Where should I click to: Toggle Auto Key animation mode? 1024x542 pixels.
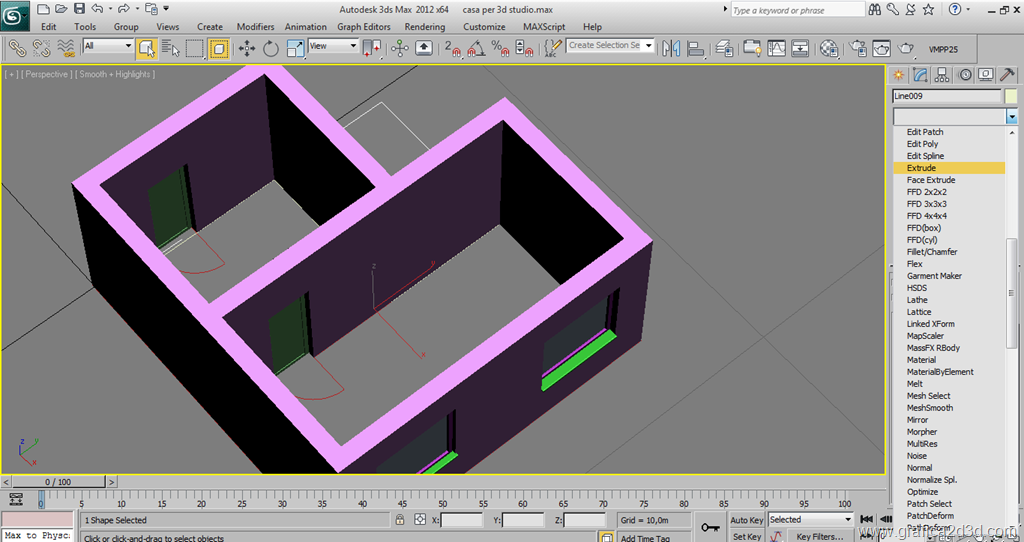747,520
